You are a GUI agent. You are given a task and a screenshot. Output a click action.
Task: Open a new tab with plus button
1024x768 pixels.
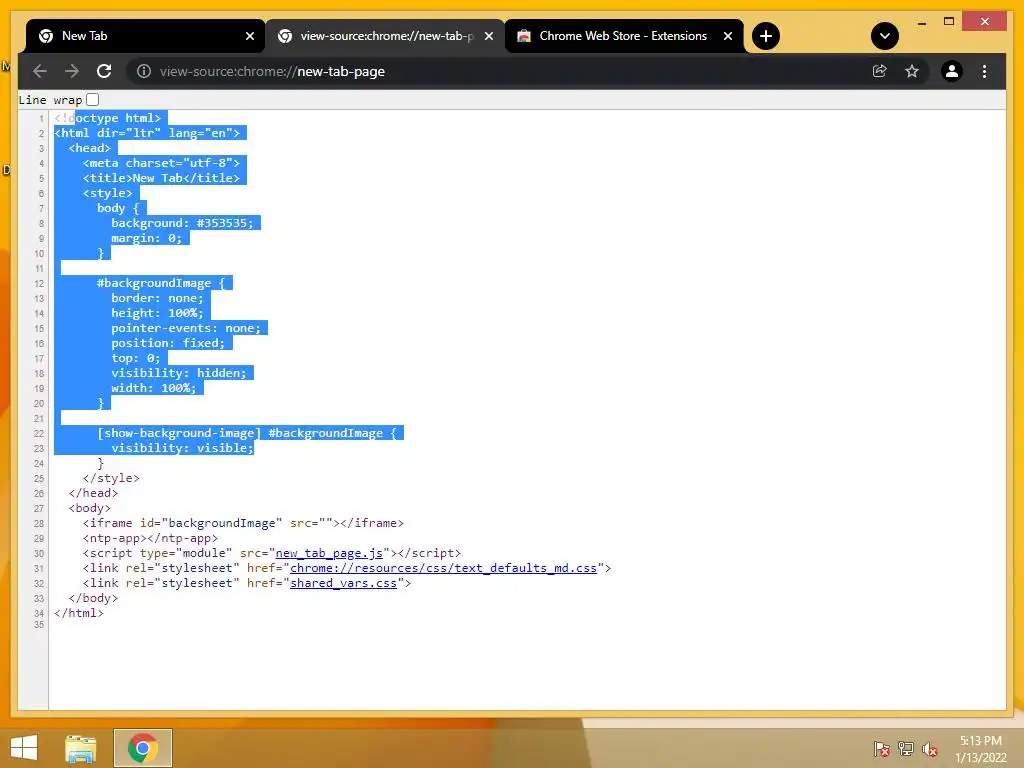click(766, 36)
